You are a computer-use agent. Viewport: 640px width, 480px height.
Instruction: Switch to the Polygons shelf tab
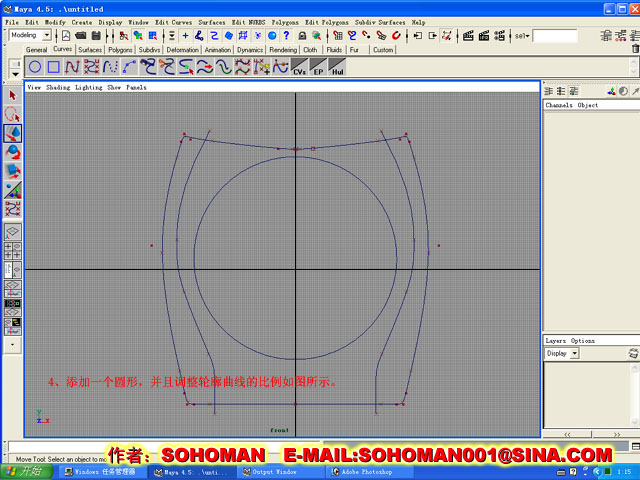pos(120,50)
